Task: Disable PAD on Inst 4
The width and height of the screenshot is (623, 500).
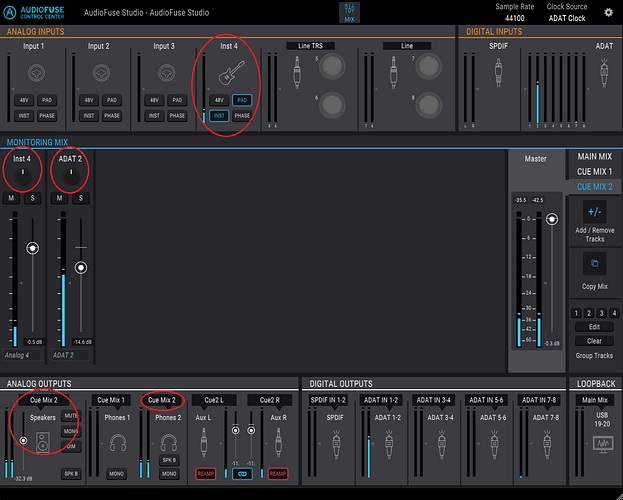Action: point(242,100)
